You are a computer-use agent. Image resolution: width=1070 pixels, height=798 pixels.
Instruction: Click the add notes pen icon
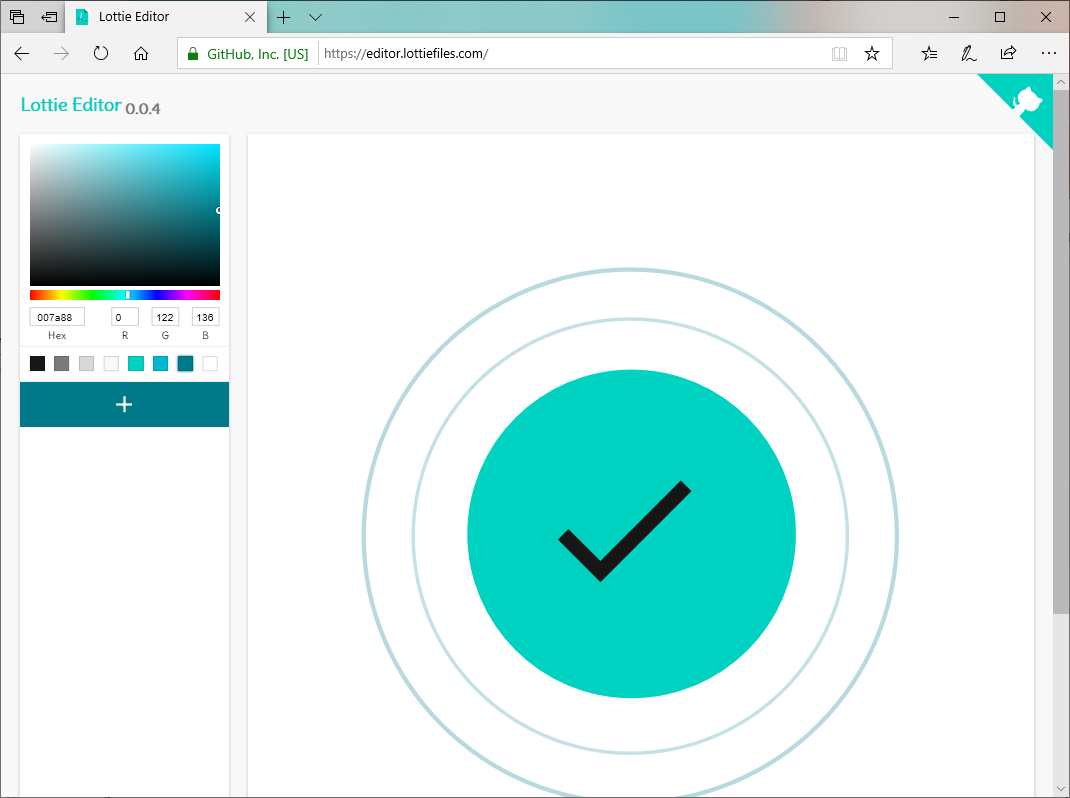(x=968, y=54)
